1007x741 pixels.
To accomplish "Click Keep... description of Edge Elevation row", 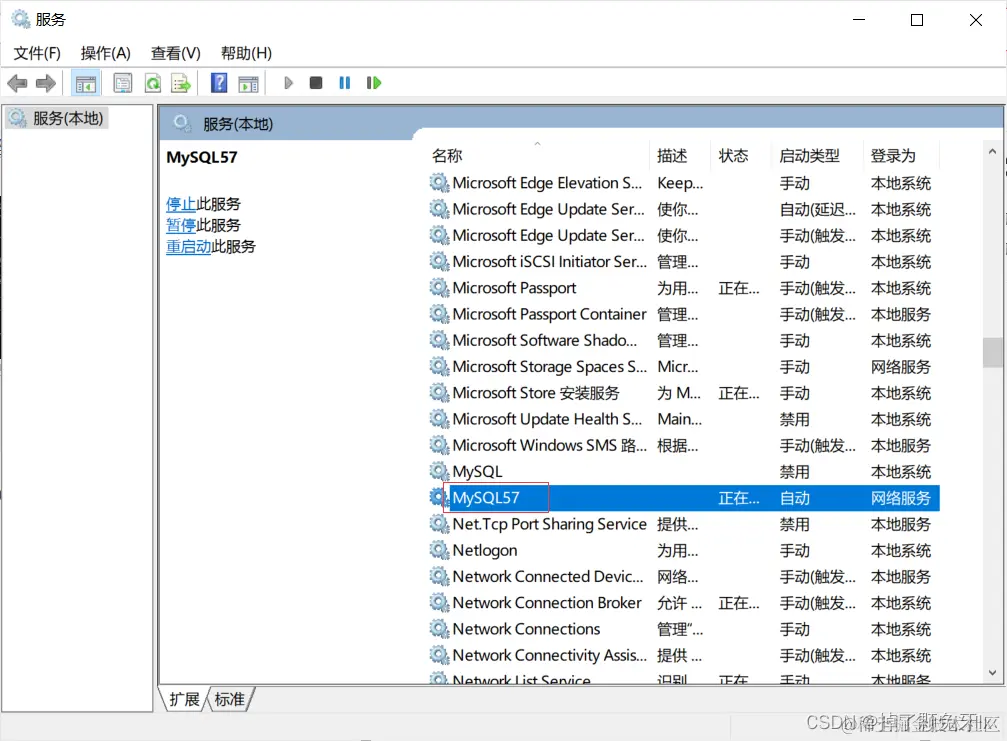I will [680, 183].
